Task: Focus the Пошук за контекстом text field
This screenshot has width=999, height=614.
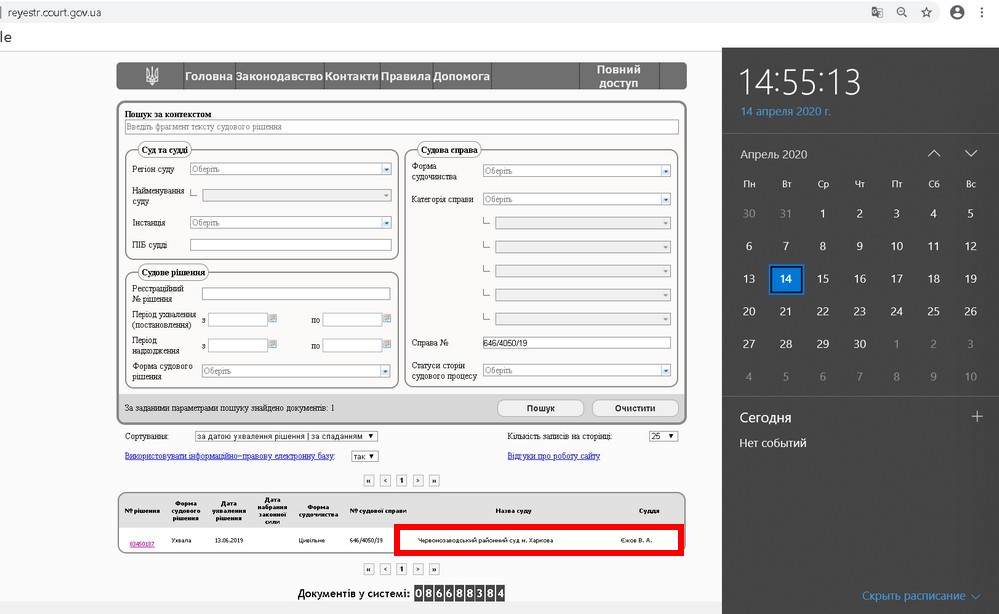Action: [x=401, y=127]
